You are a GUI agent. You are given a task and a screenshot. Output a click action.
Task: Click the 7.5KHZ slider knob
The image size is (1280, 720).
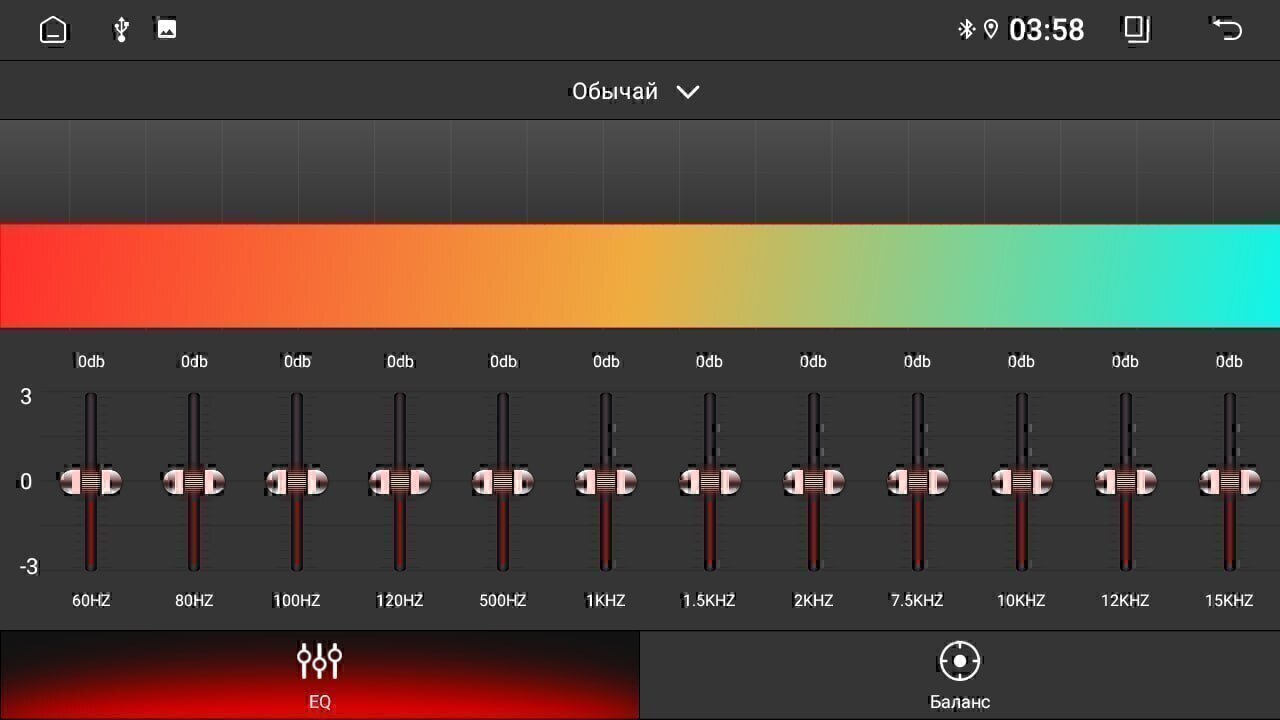click(x=917, y=482)
